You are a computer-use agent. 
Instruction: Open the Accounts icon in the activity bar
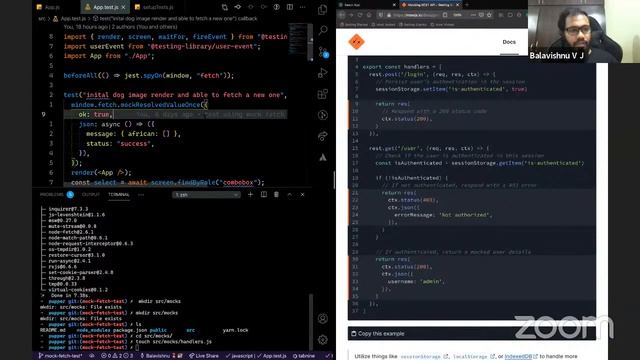point(322,318)
